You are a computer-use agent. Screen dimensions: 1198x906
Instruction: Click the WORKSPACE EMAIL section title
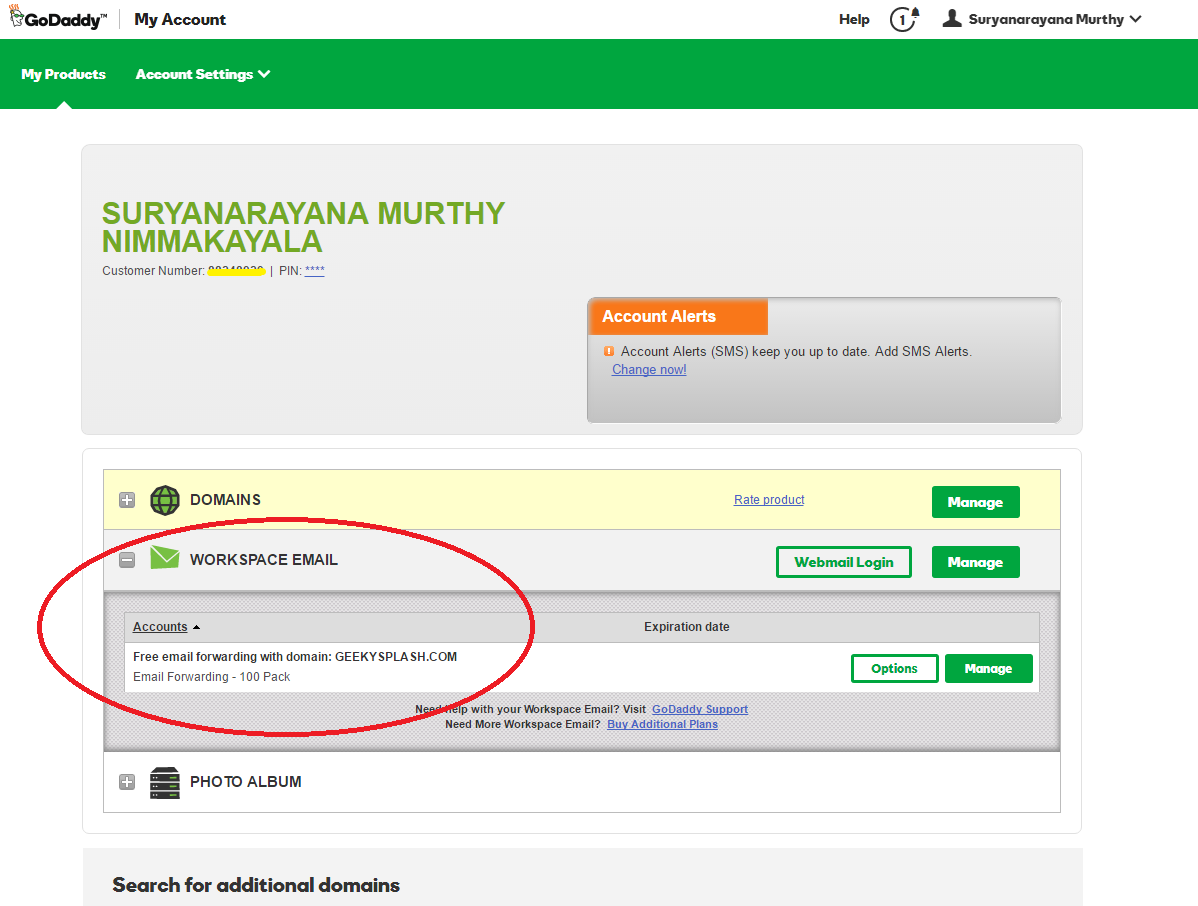tap(264, 560)
